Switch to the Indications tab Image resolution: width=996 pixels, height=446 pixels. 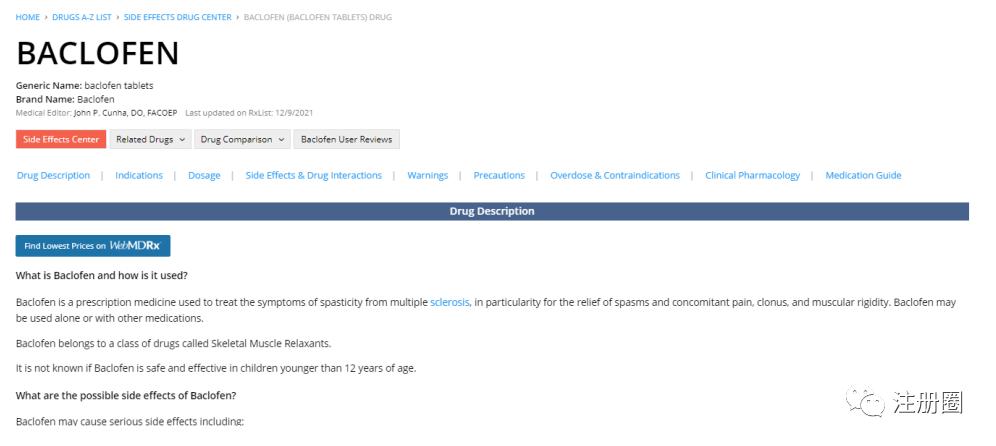[139, 176]
